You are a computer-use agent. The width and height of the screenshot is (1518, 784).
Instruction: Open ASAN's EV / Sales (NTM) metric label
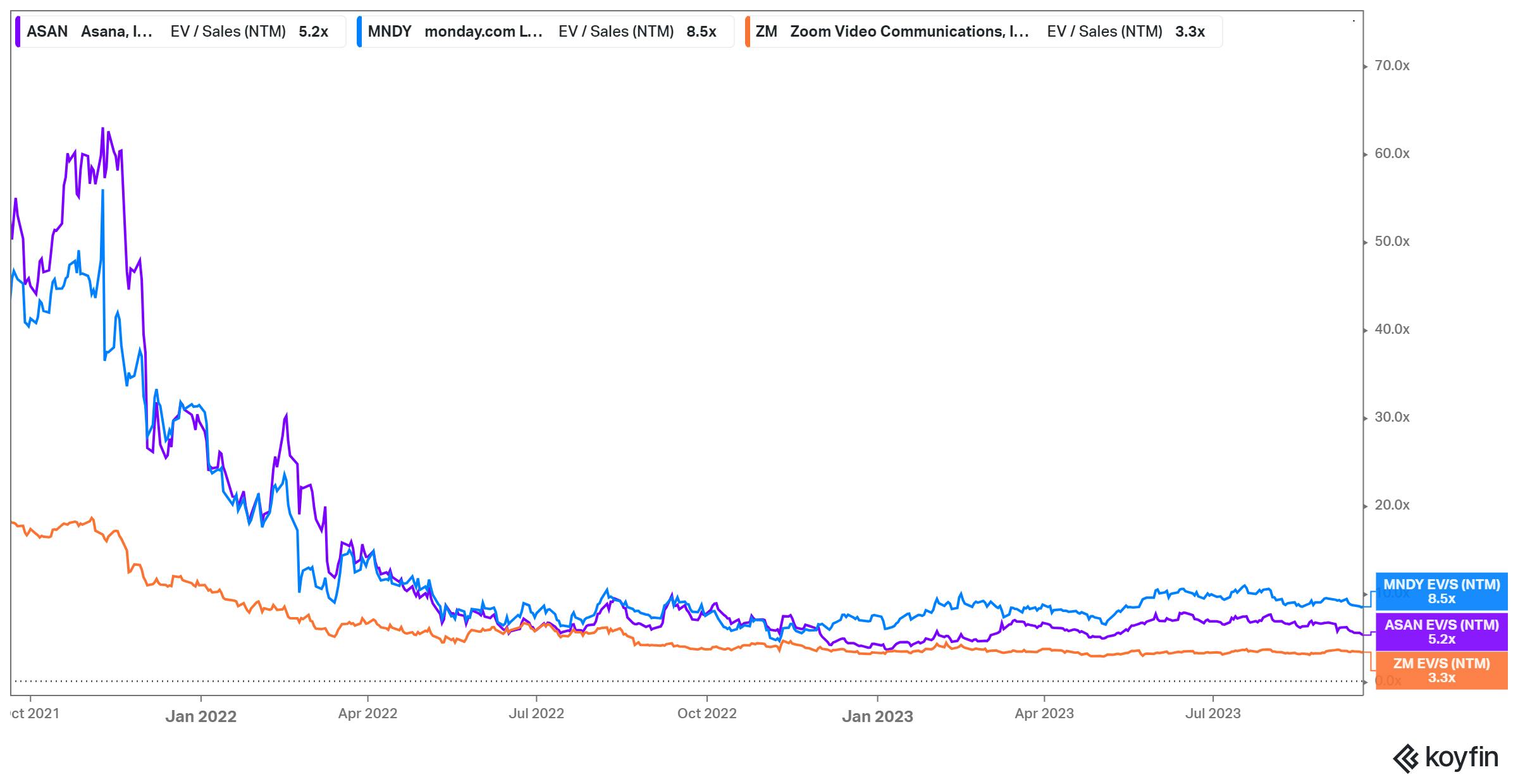coord(228,32)
